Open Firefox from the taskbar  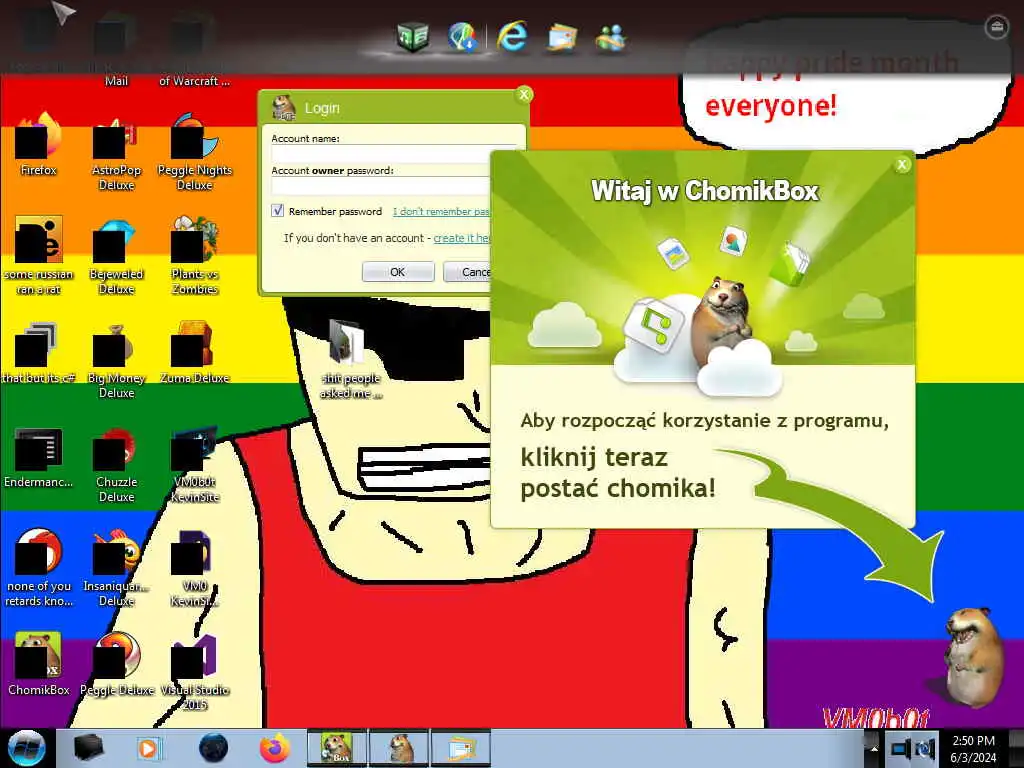(x=275, y=748)
